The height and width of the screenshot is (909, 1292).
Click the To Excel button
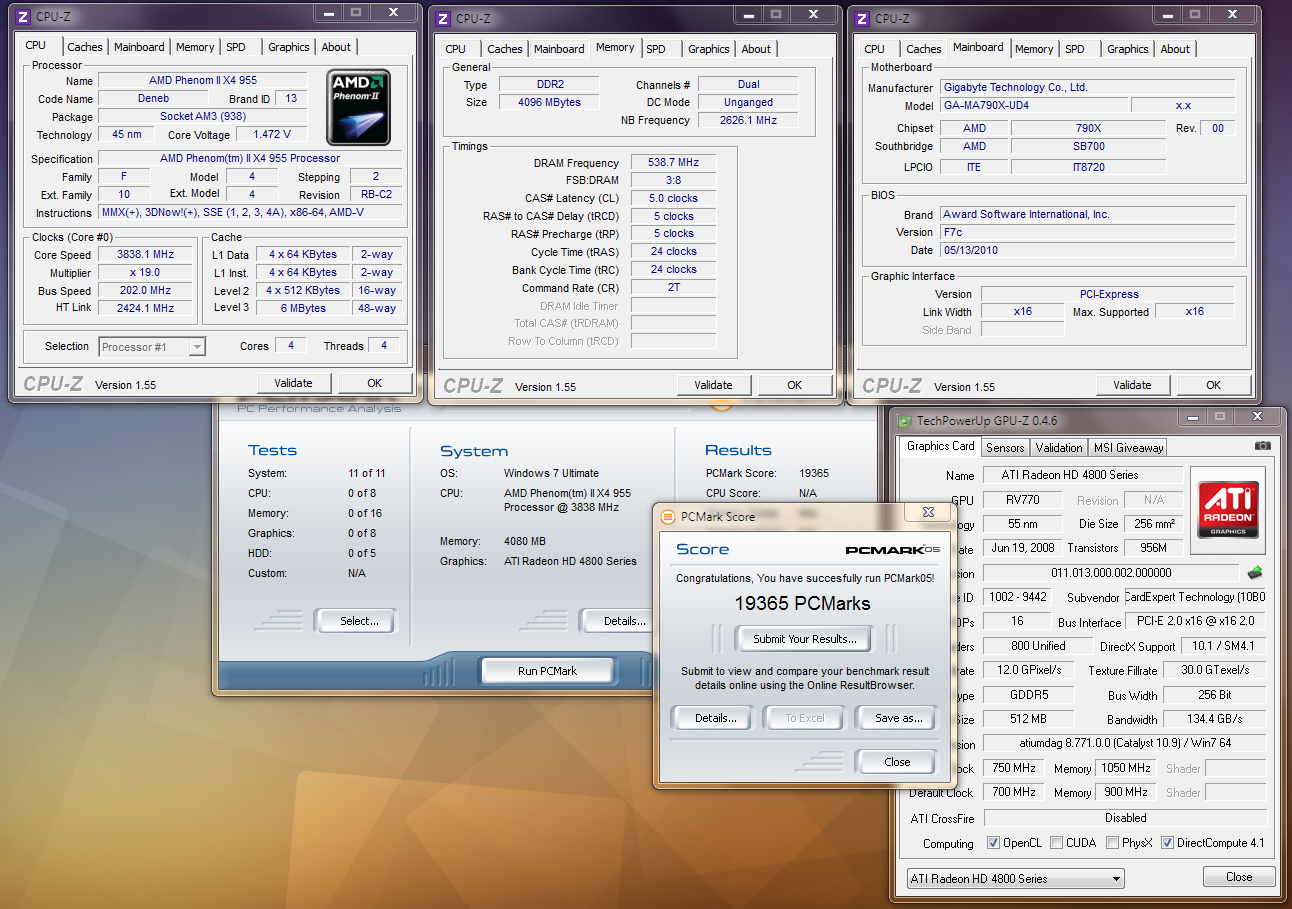click(x=805, y=718)
